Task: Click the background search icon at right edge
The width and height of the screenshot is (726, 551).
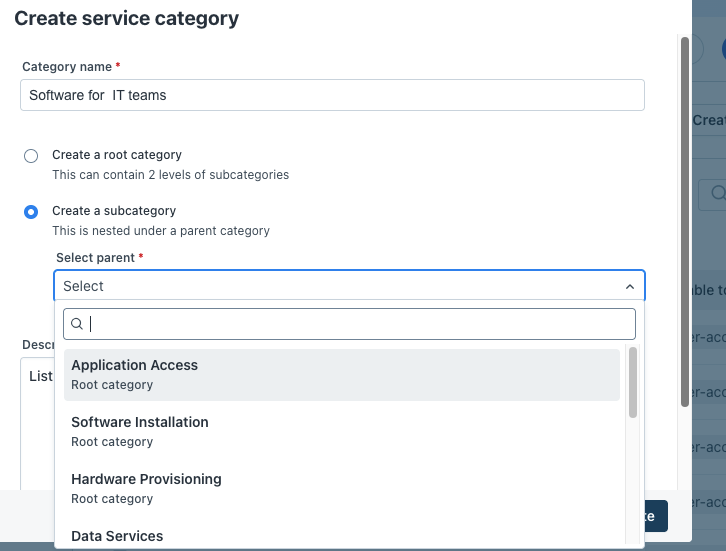Action: click(717, 192)
